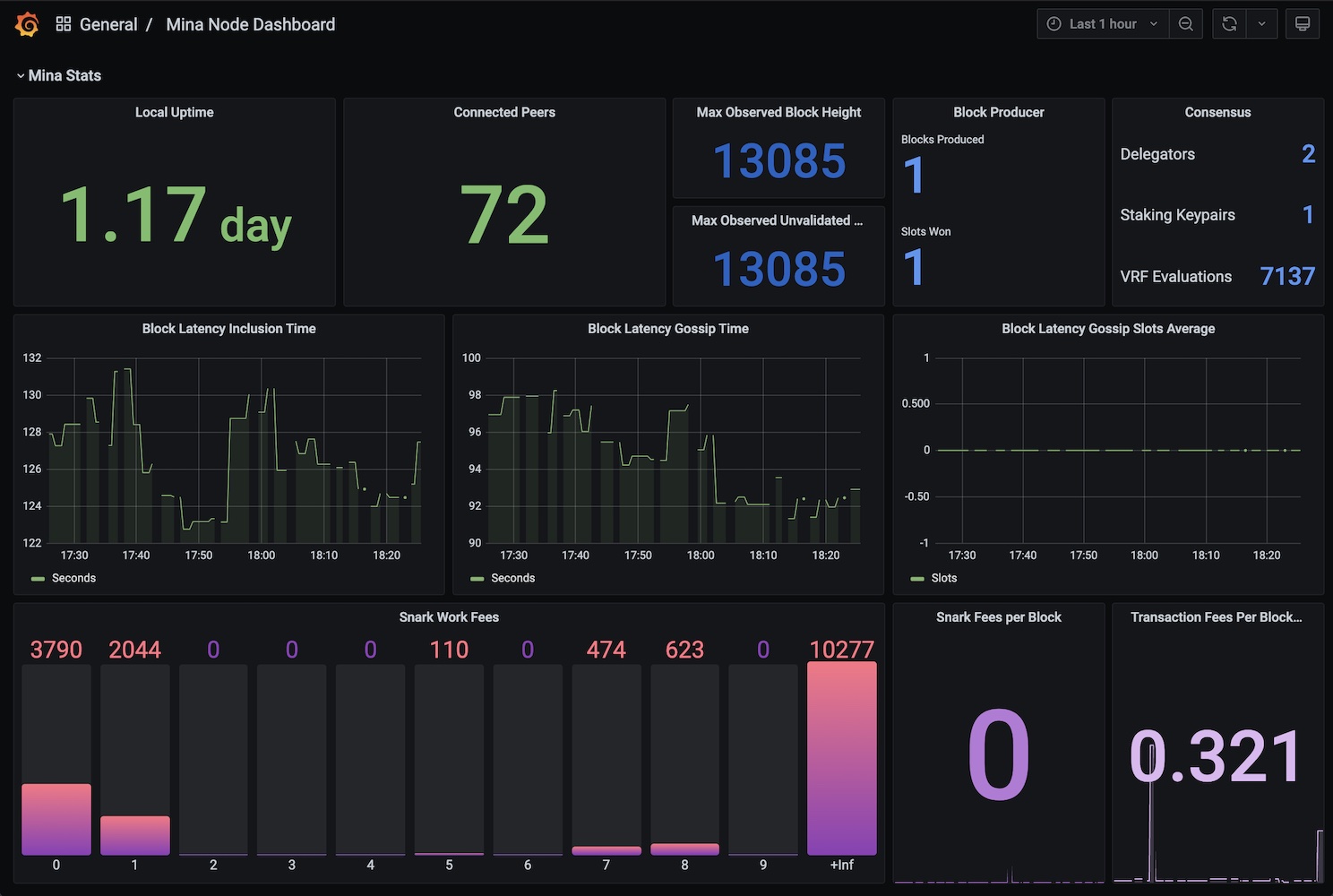The image size is (1333, 896).
Task: Zoom out the time range
Action: [1186, 24]
